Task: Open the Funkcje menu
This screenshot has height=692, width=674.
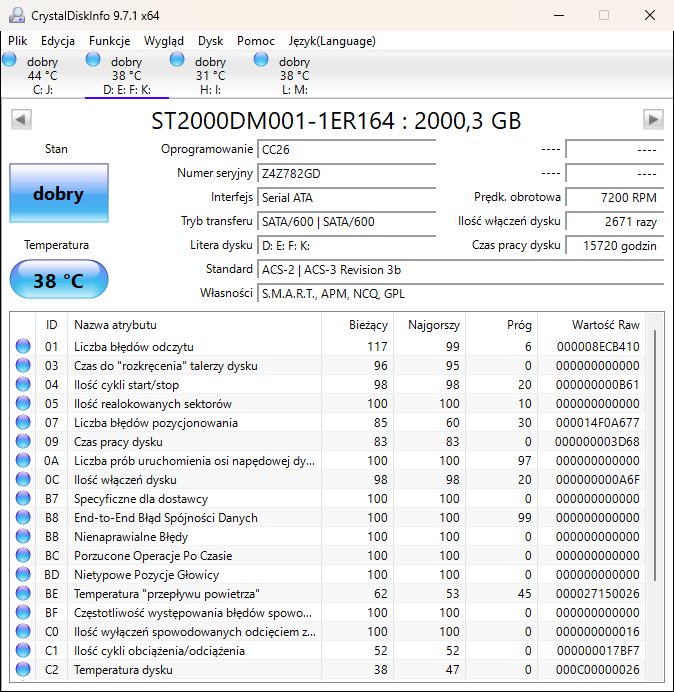Action: (x=109, y=41)
